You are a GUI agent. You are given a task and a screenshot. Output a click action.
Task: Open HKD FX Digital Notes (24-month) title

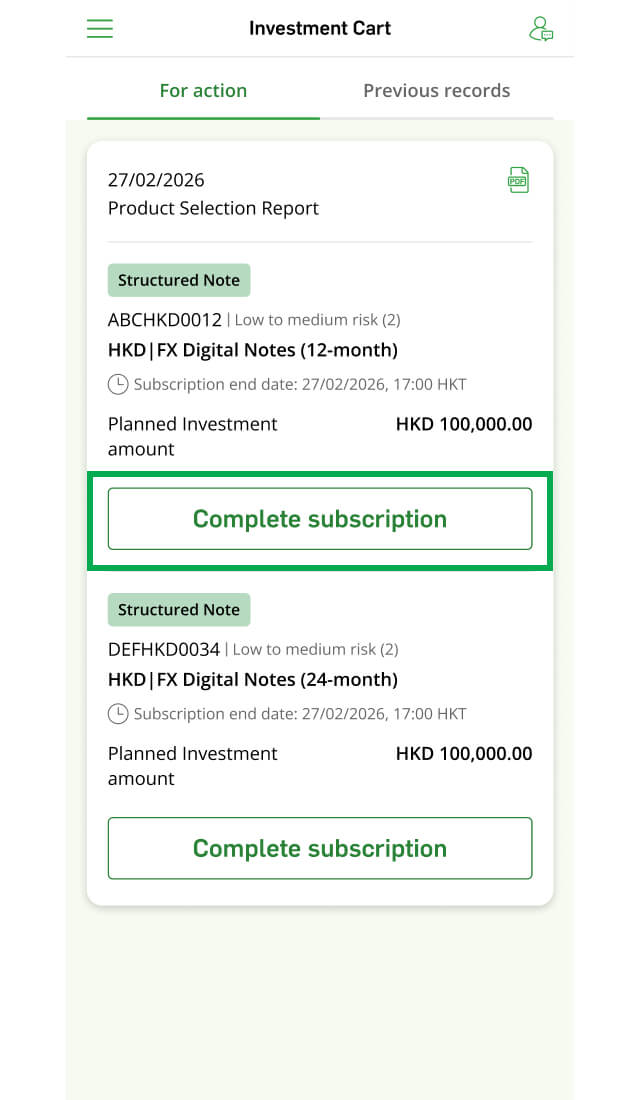click(x=253, y=680)
